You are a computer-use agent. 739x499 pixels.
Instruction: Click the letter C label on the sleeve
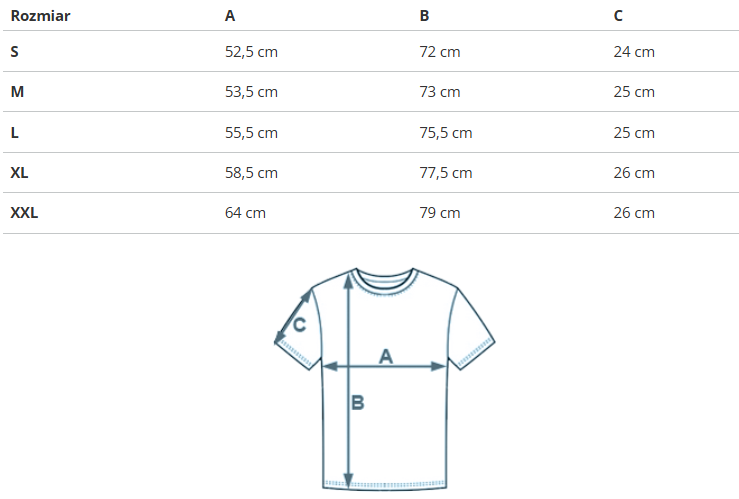[299, 324]
